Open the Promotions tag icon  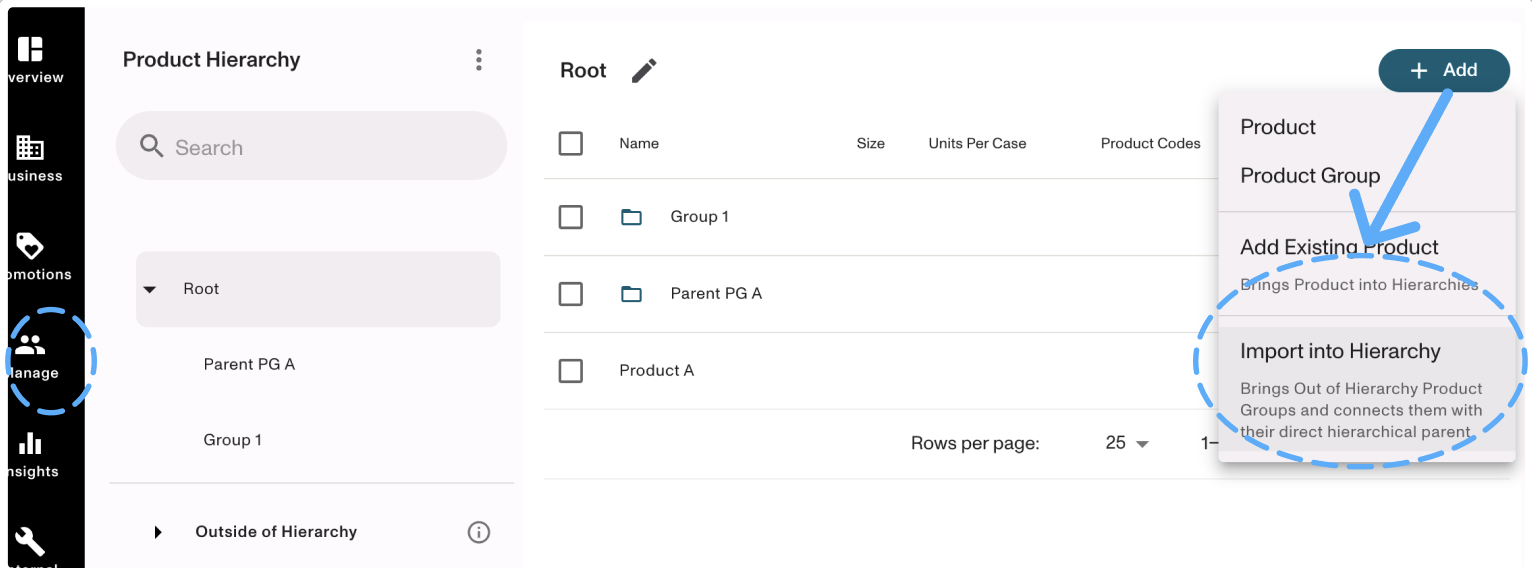(30, 246)
